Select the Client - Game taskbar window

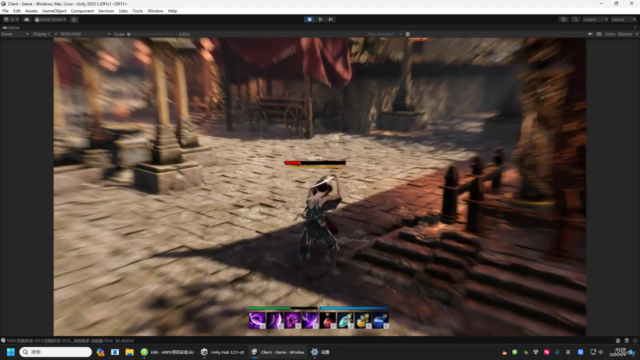(278, 352)
